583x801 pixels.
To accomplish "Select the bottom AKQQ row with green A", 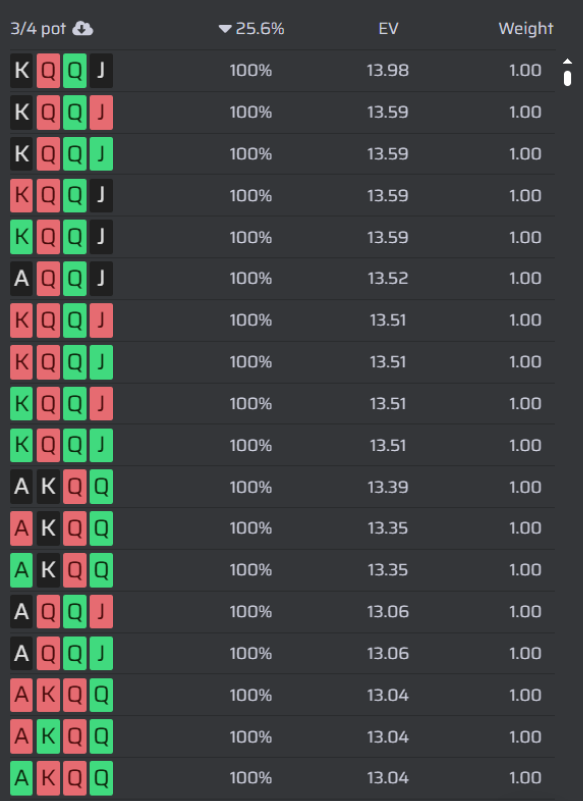I will pyautogui.click(x=282, y=778).
